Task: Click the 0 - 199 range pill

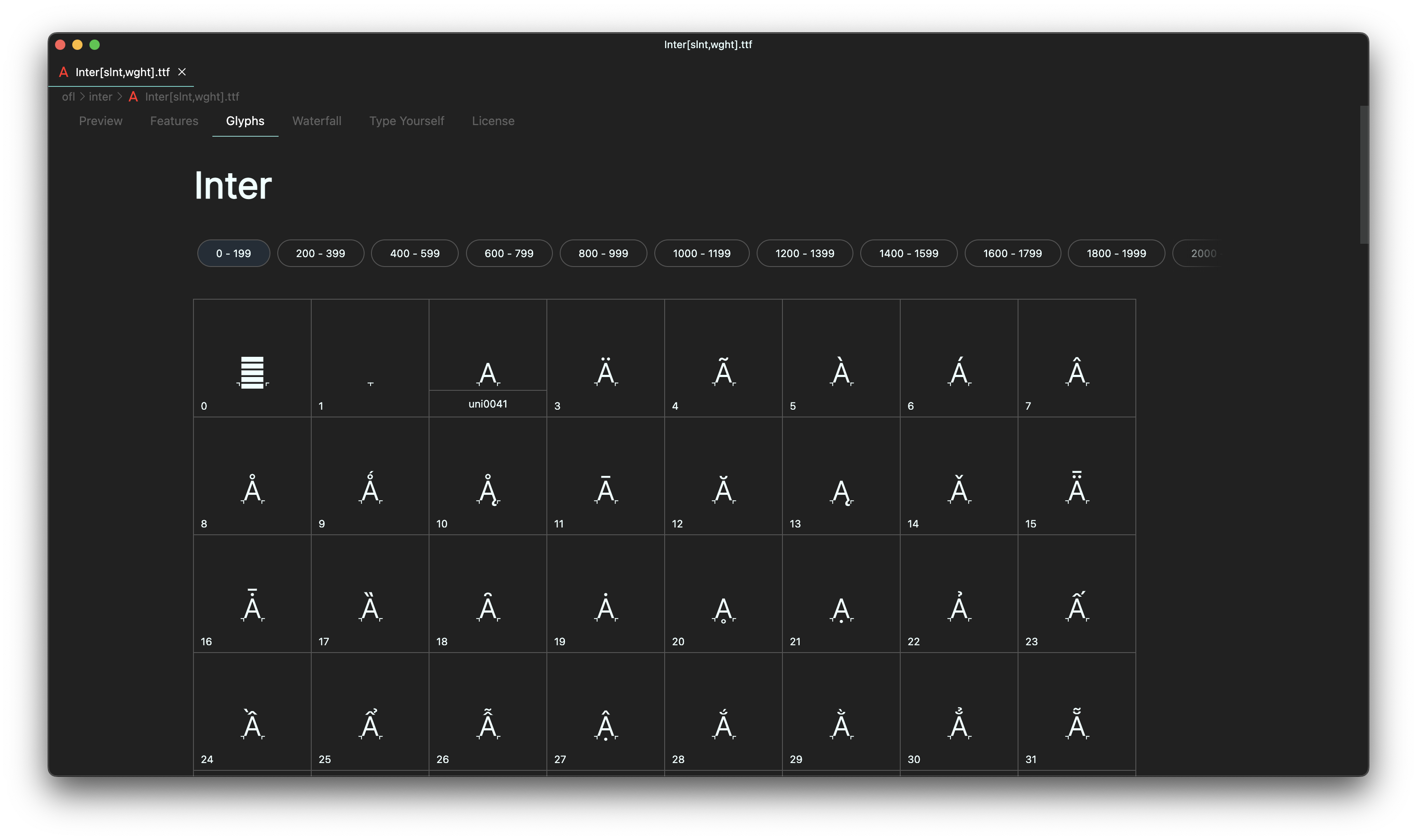Action: (x=233, y=254)
